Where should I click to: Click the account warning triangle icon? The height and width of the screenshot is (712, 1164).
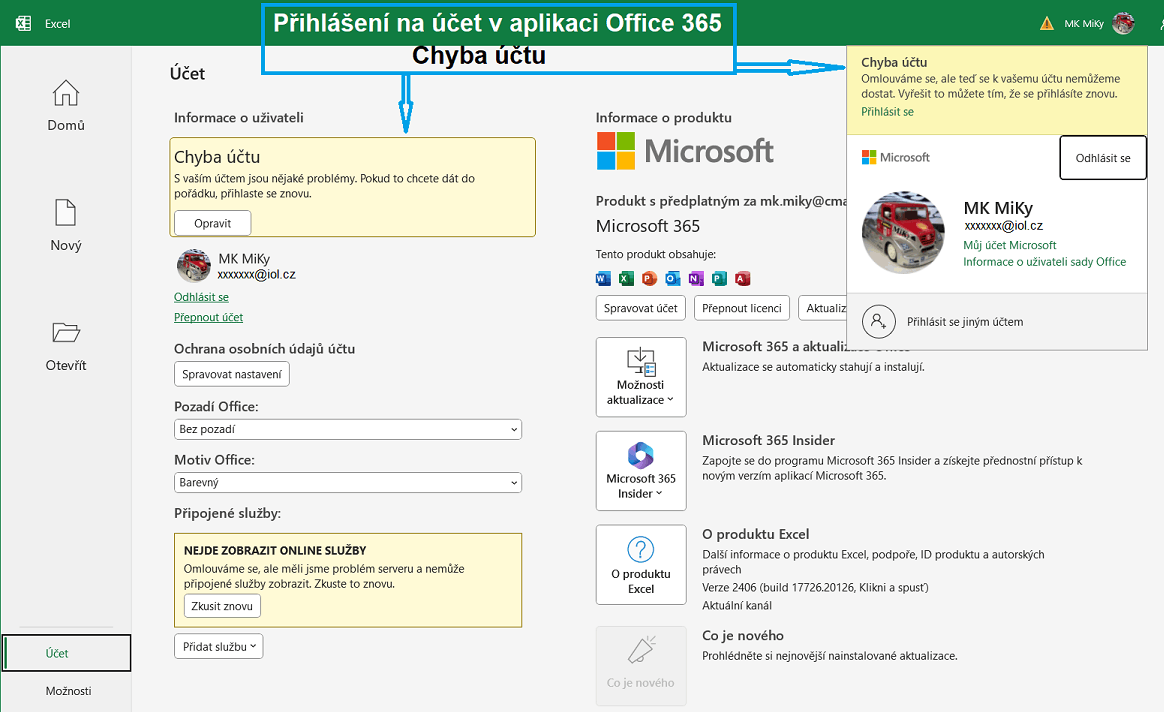tap(1047, 24)
